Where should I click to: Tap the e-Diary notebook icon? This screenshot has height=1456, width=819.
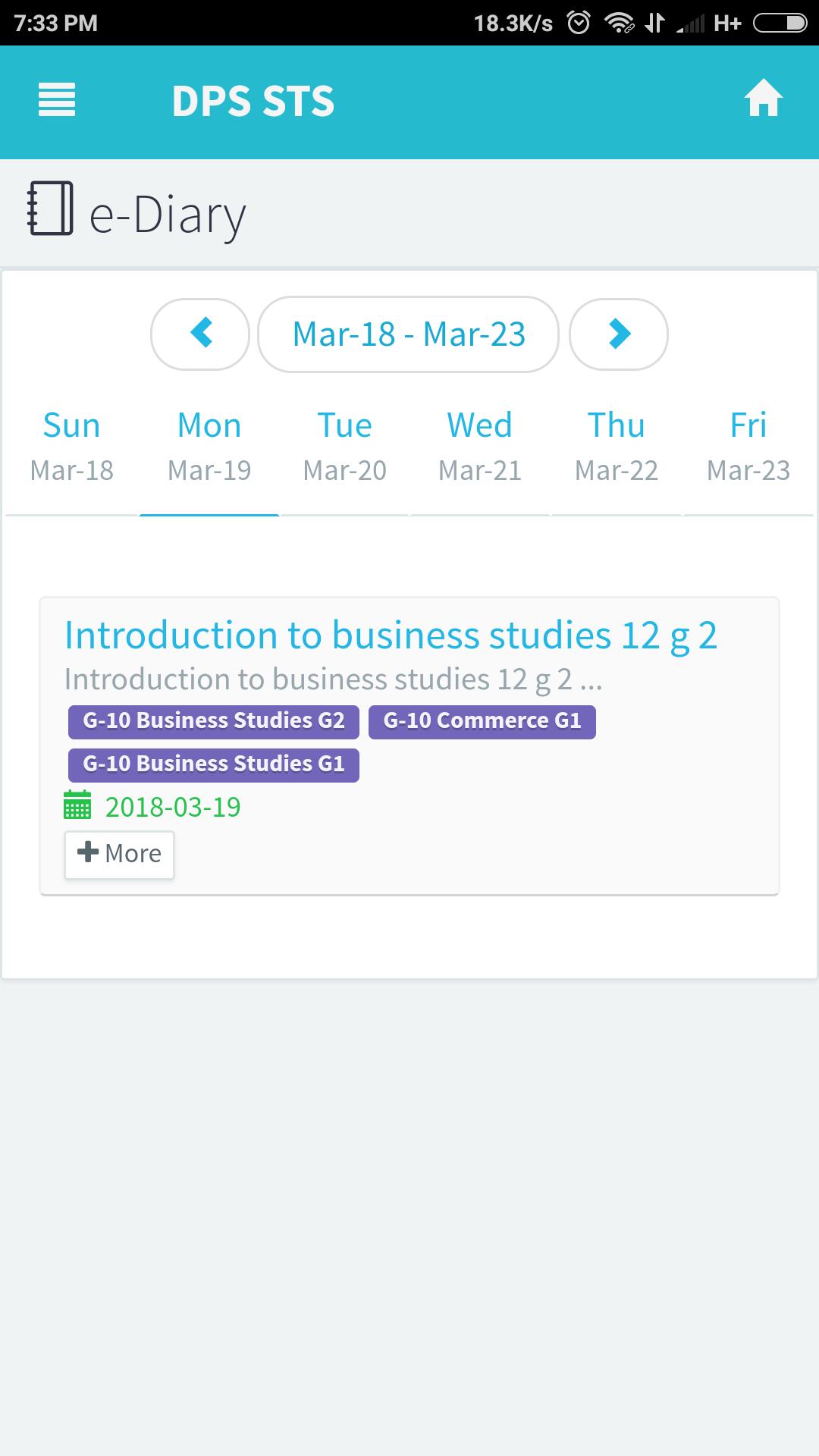(50, 209)
